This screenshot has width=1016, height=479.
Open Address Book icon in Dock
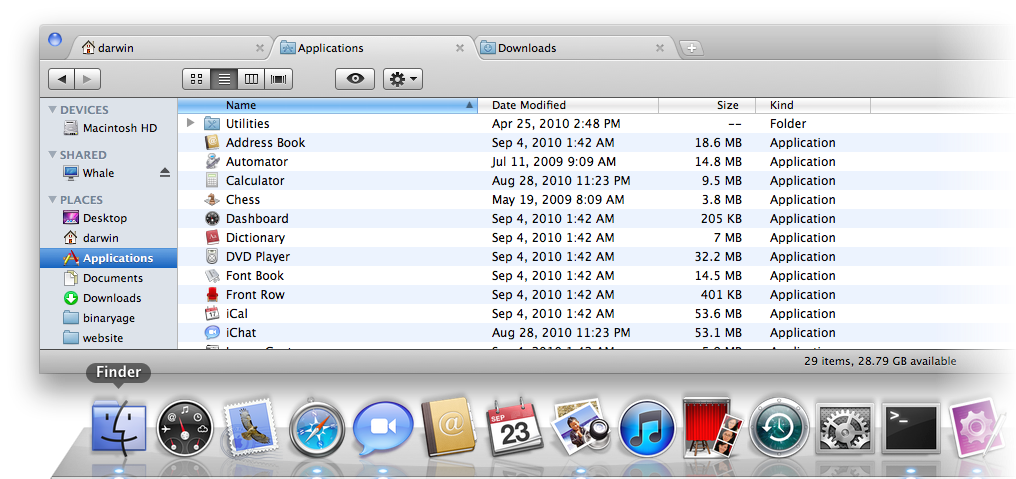point(448,426)
